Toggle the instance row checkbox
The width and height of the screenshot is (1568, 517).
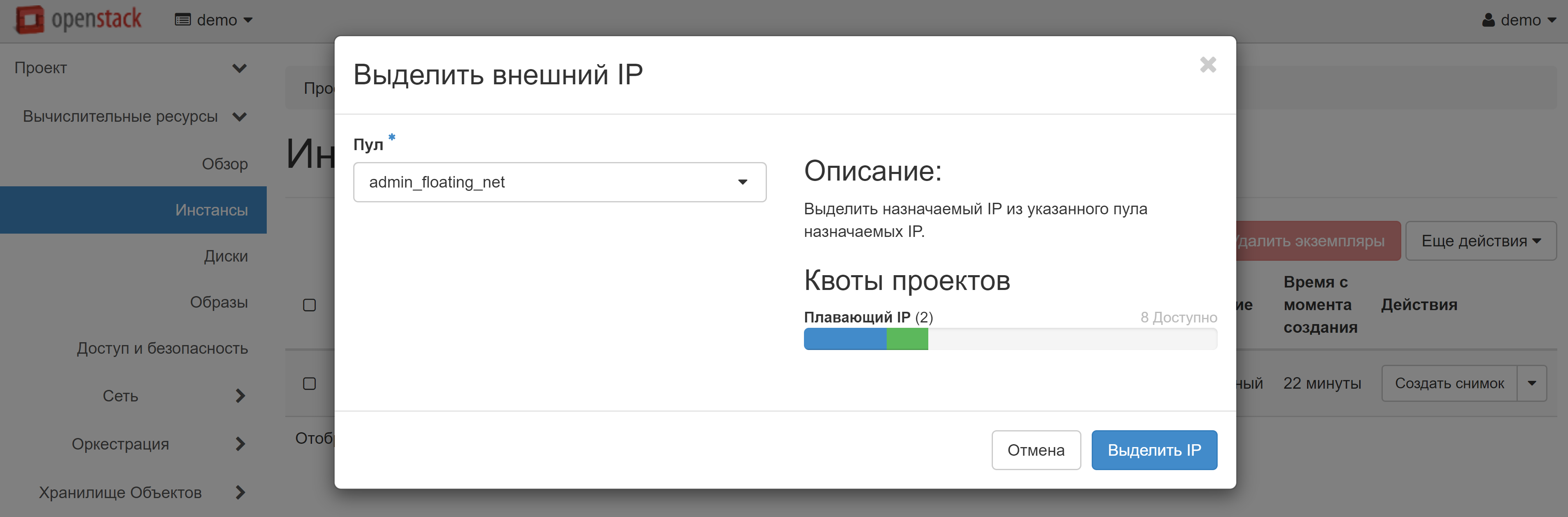pyautogui.click(x=309, y=384)
